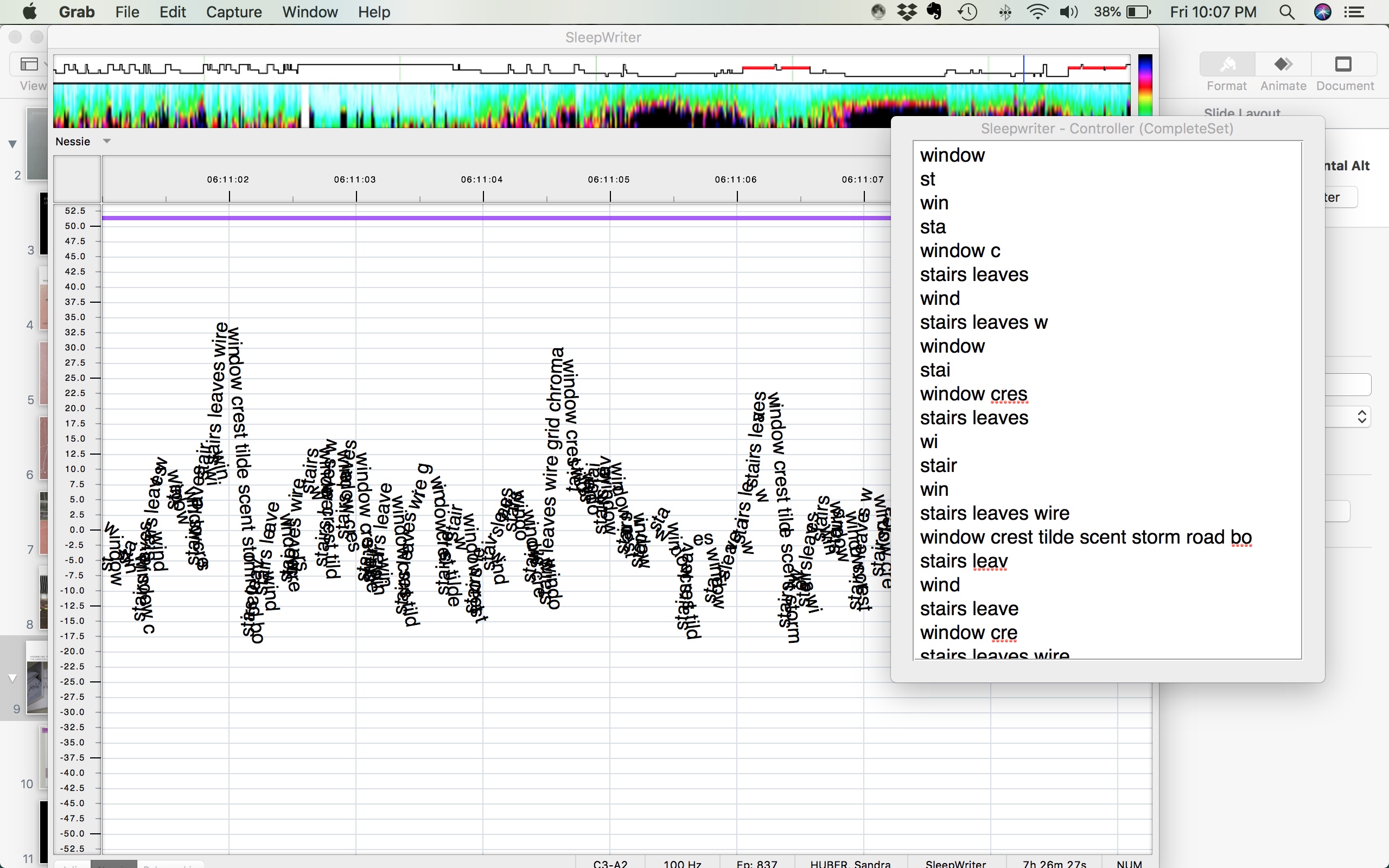Open the Time Machine menu bar icon
This screenshot has height=868, width=1389.
968,12
